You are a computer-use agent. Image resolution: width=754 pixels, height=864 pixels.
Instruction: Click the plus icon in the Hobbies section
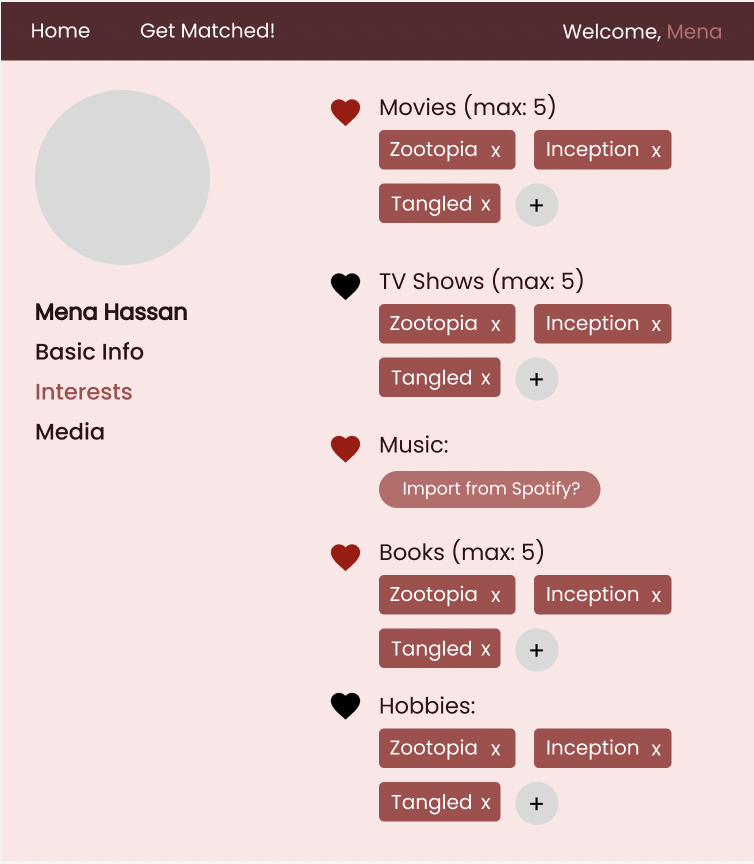[536, 803]
